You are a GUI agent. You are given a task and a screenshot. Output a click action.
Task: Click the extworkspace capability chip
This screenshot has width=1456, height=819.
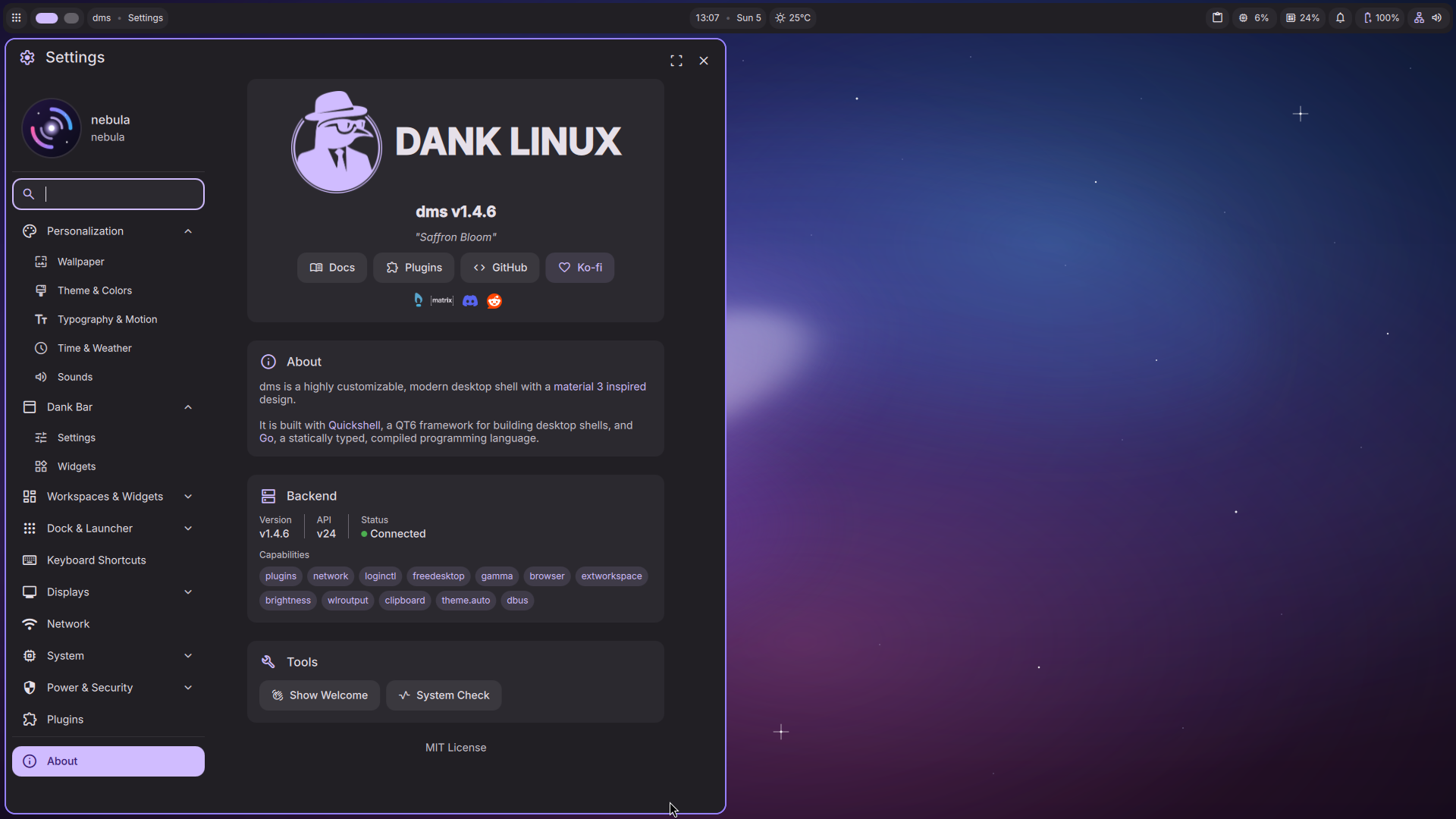pyautogui.click(x=611, y=576)
